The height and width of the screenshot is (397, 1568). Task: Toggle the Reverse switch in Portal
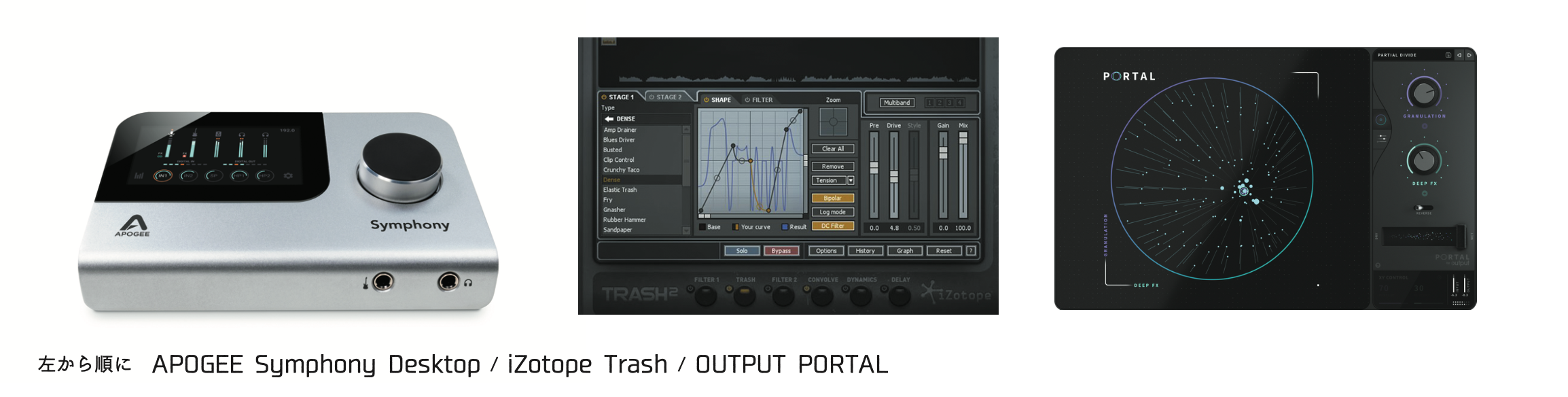pos(1423,208)
